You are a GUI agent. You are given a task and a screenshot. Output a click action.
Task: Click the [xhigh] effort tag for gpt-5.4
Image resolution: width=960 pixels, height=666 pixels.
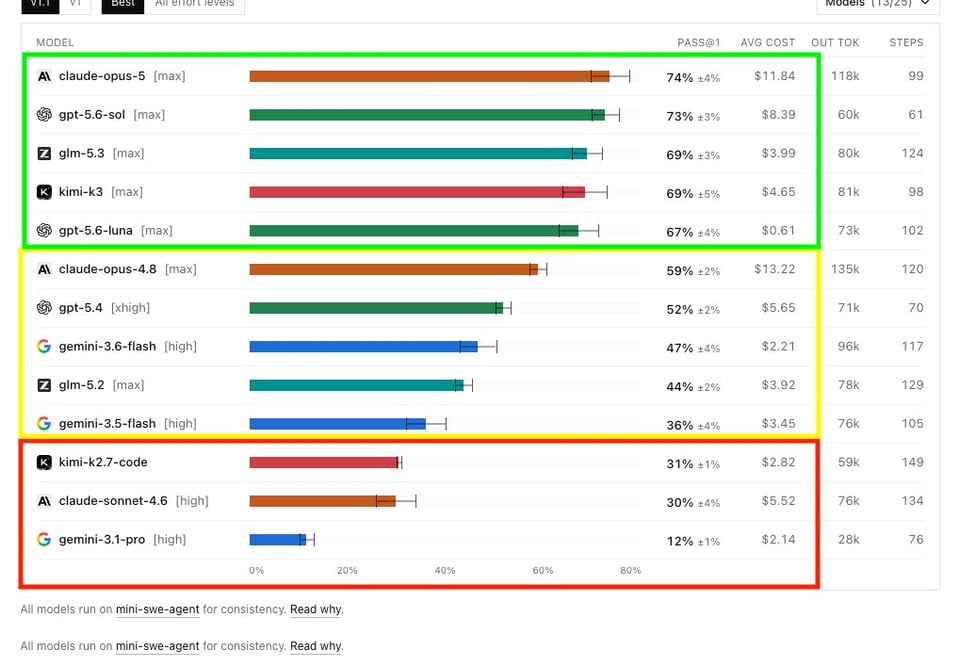130,307
